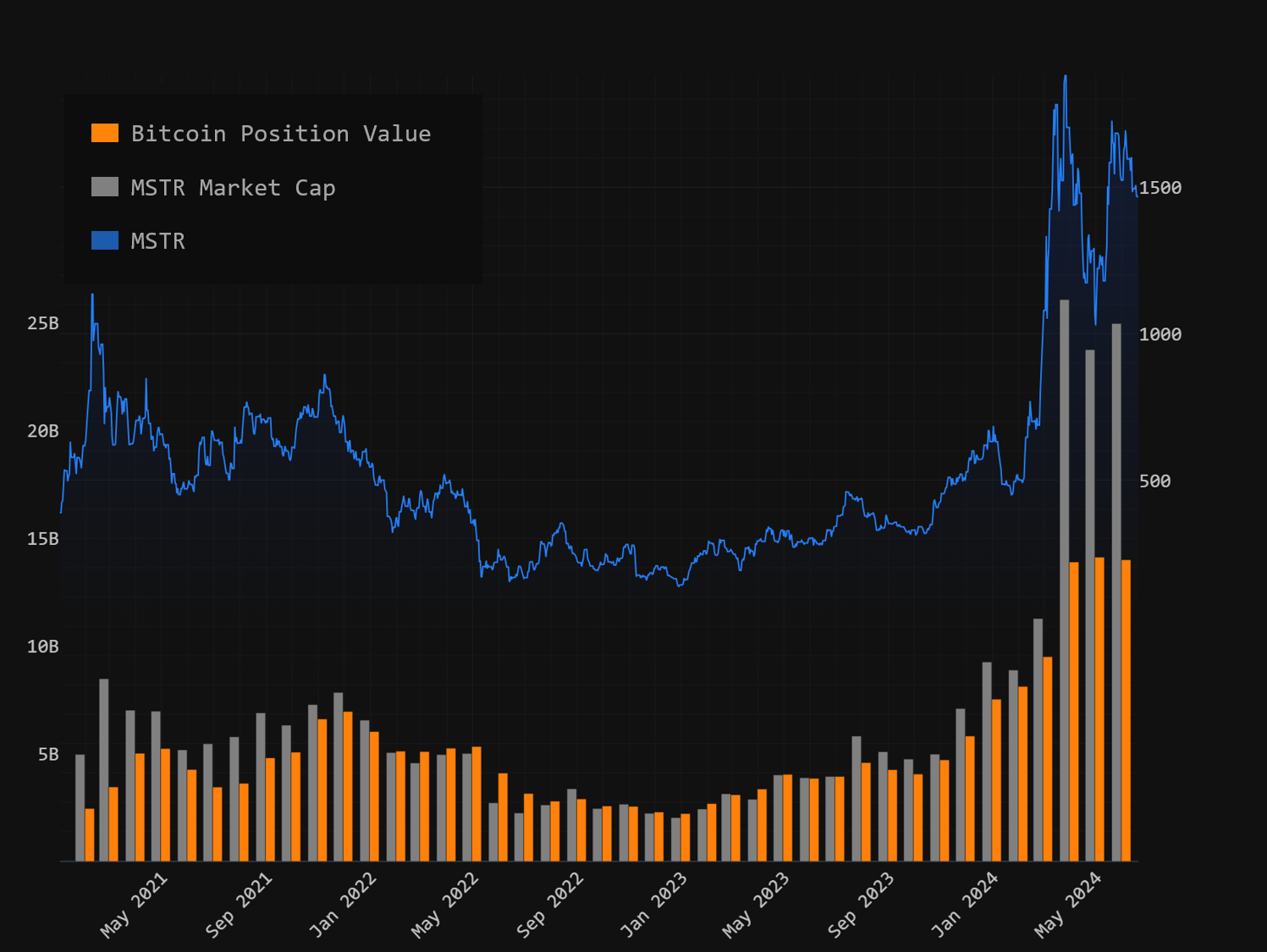The height and width of the screenshot is (952, 1267).
Task: Click the 15B left axis label
Action: (43, 538)
